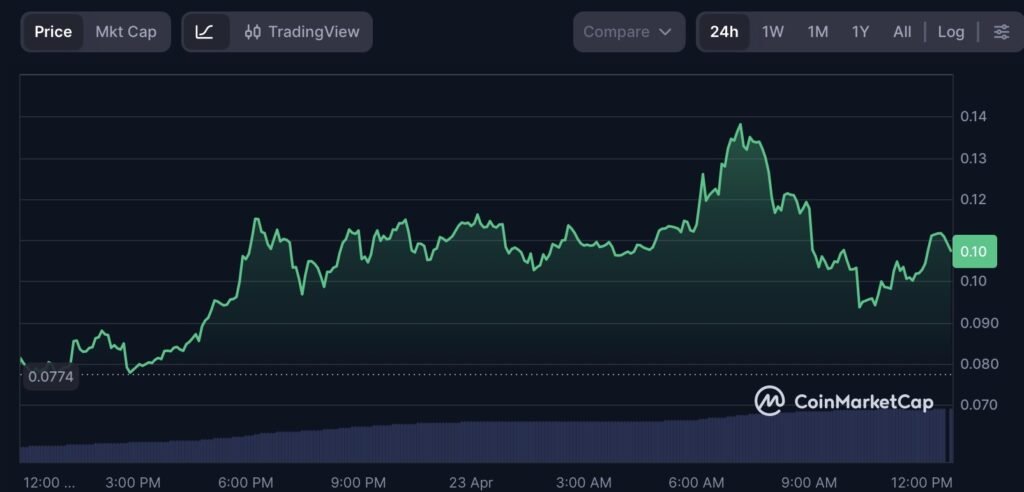Open chart settings sliders icon
The width and height of the screenshot is (1024, 492).
(x=1001, y=32)
